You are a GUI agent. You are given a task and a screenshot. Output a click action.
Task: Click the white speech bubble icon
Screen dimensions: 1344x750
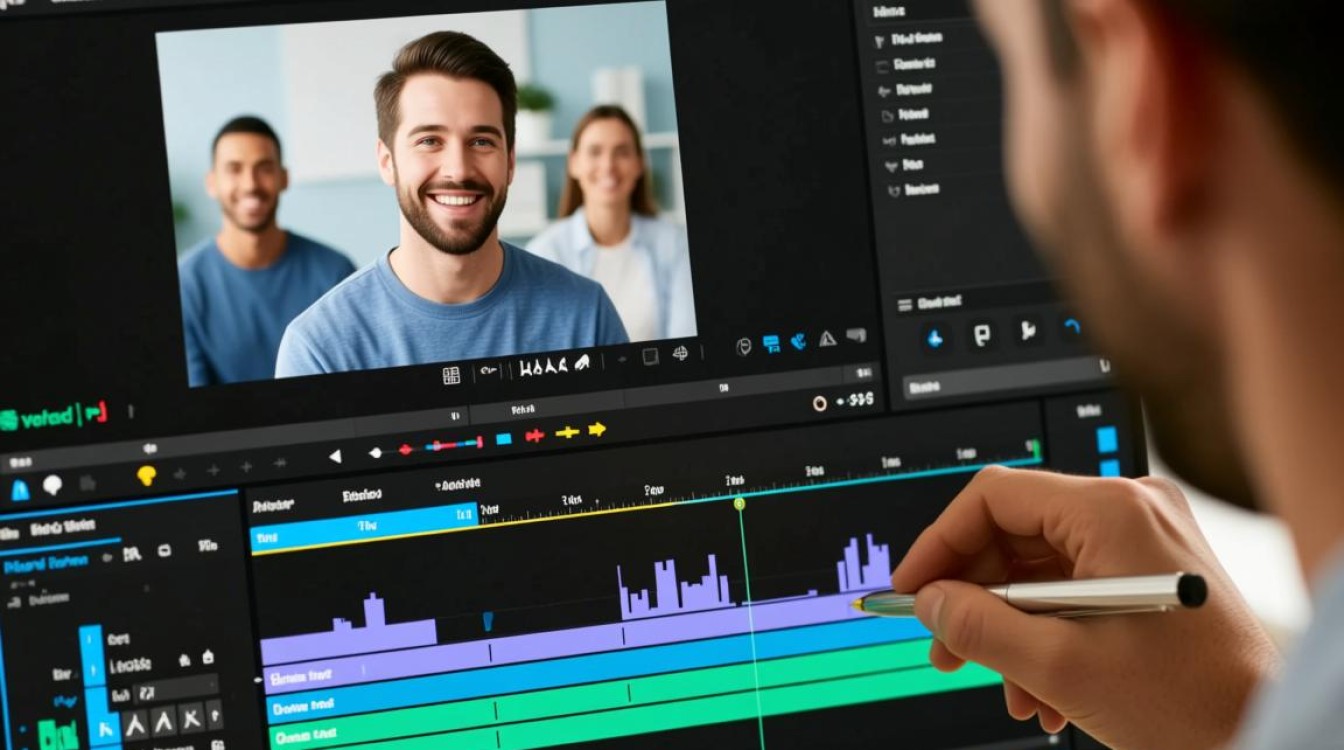click(x=52, y=485)
